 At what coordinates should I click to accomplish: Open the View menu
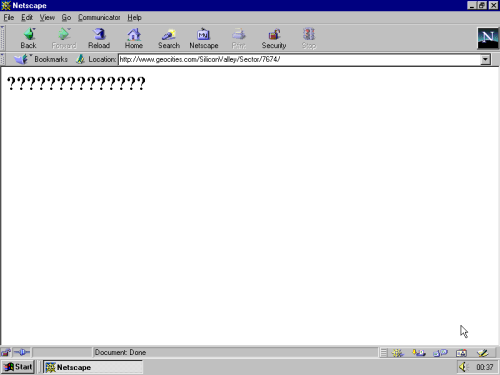(x=47, y=17)
